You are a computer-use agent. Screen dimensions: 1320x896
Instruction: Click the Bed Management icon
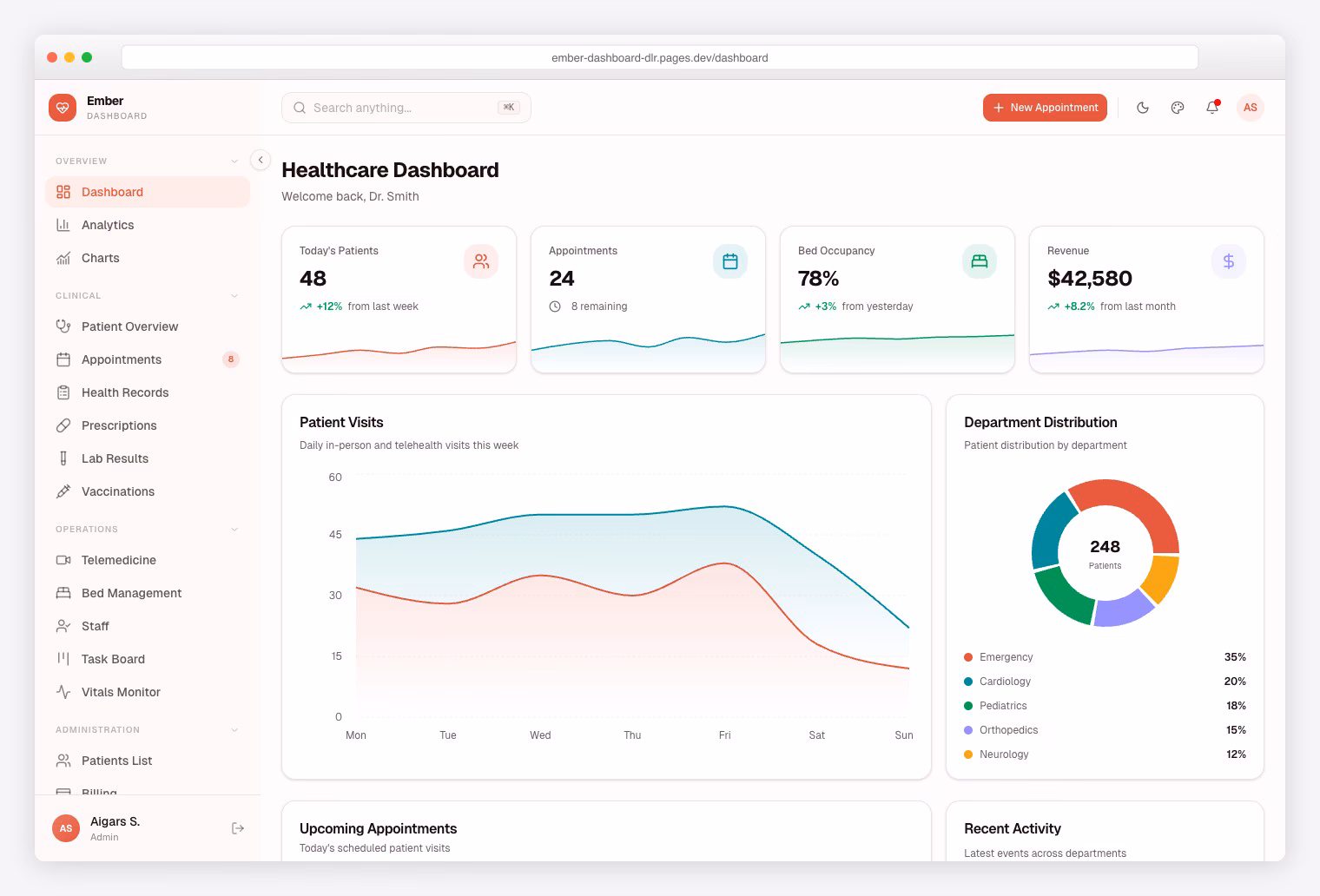pos(63,593)
